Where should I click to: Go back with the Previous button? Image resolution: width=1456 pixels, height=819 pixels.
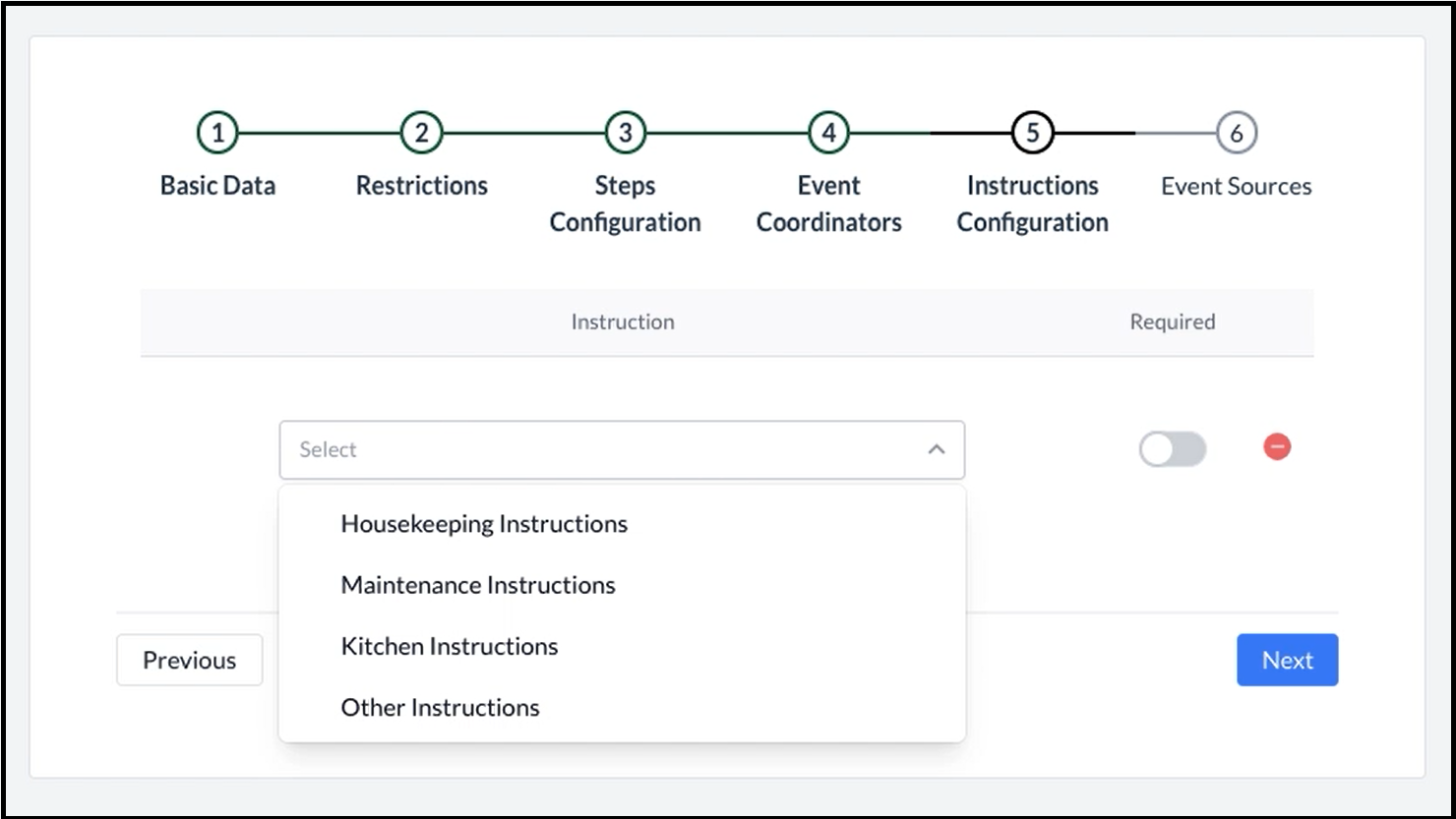pos(189,660)
